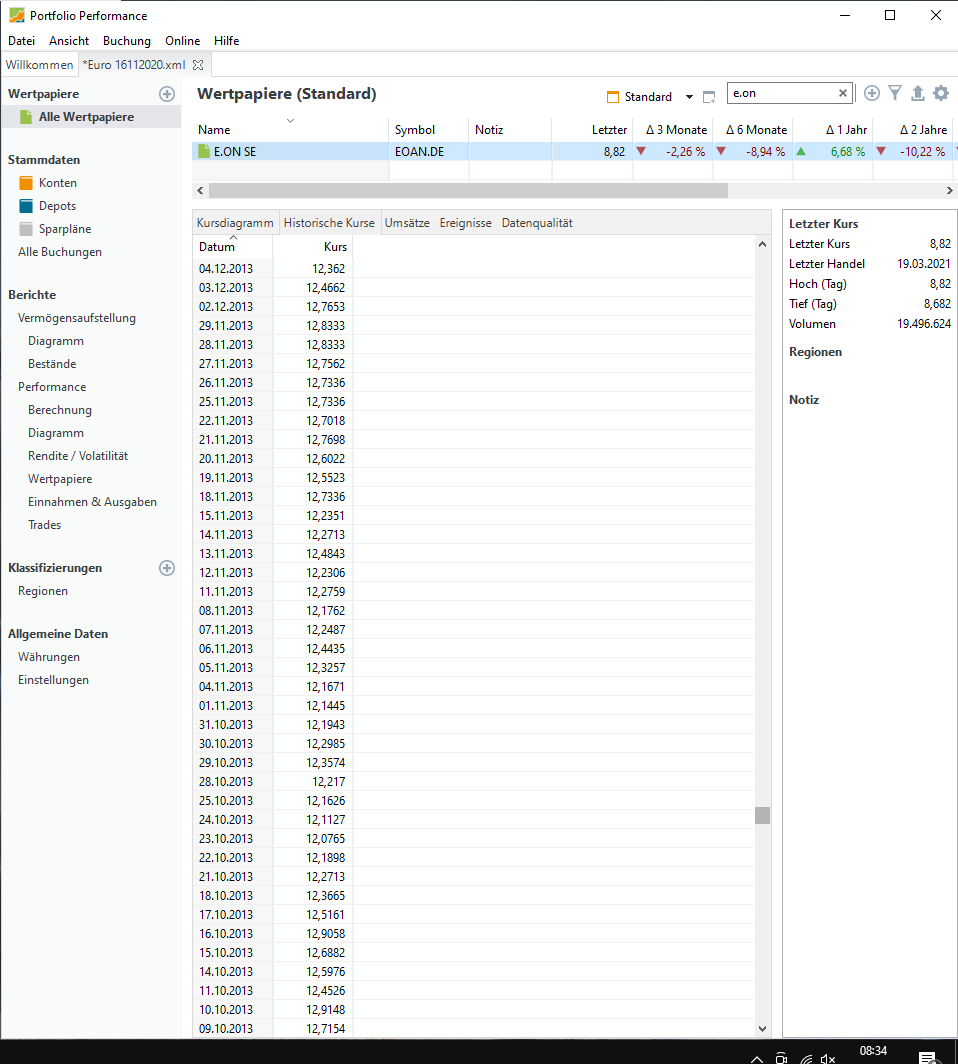Open Bestände under Vermögensaufstellung
The image size is (958, 1064).
[x=52, y=364]
